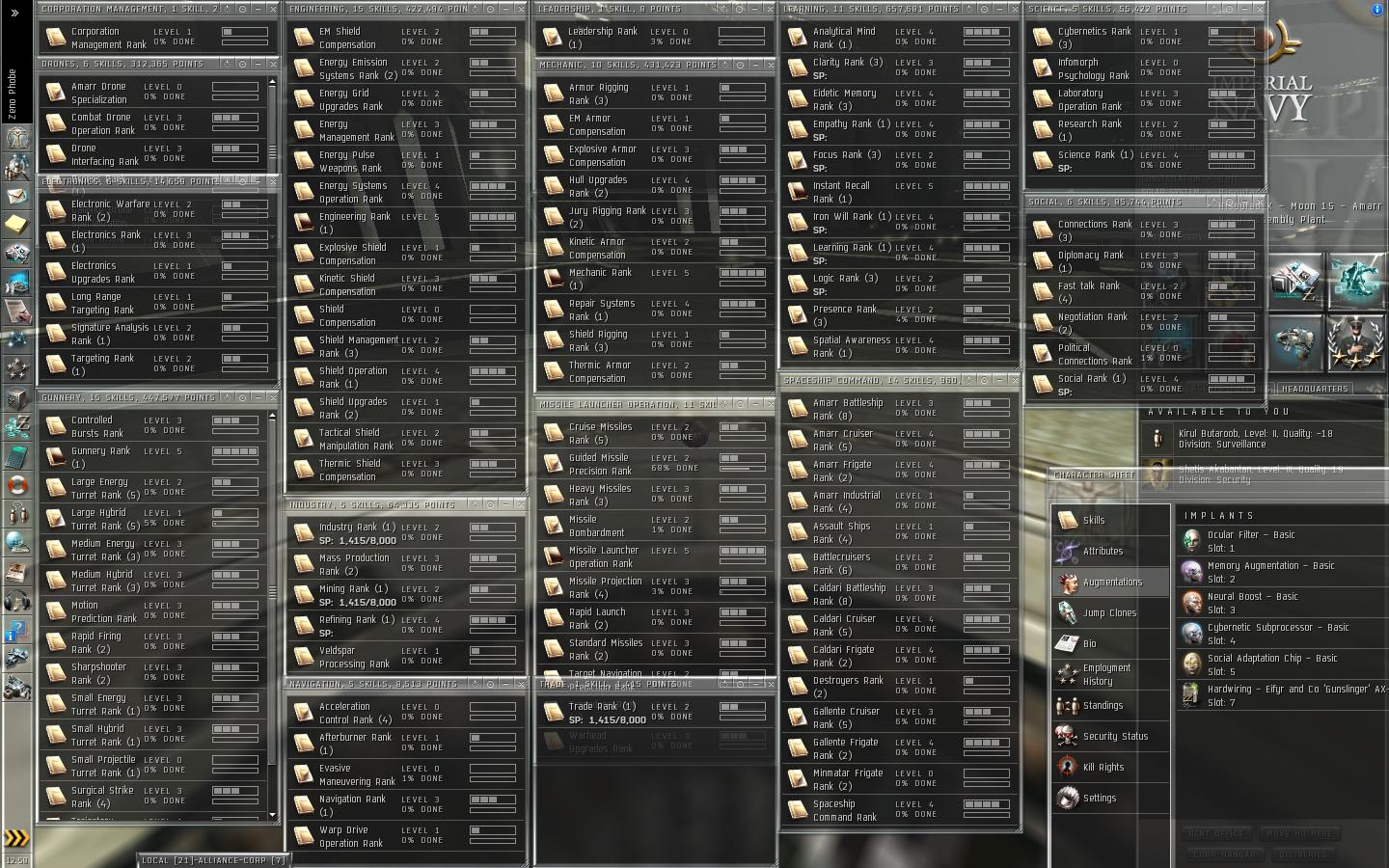This screenshot has width=1389, height=868.
Task: Select Kirul Butaroob agent entry
Action: [x=1262, y=440]
